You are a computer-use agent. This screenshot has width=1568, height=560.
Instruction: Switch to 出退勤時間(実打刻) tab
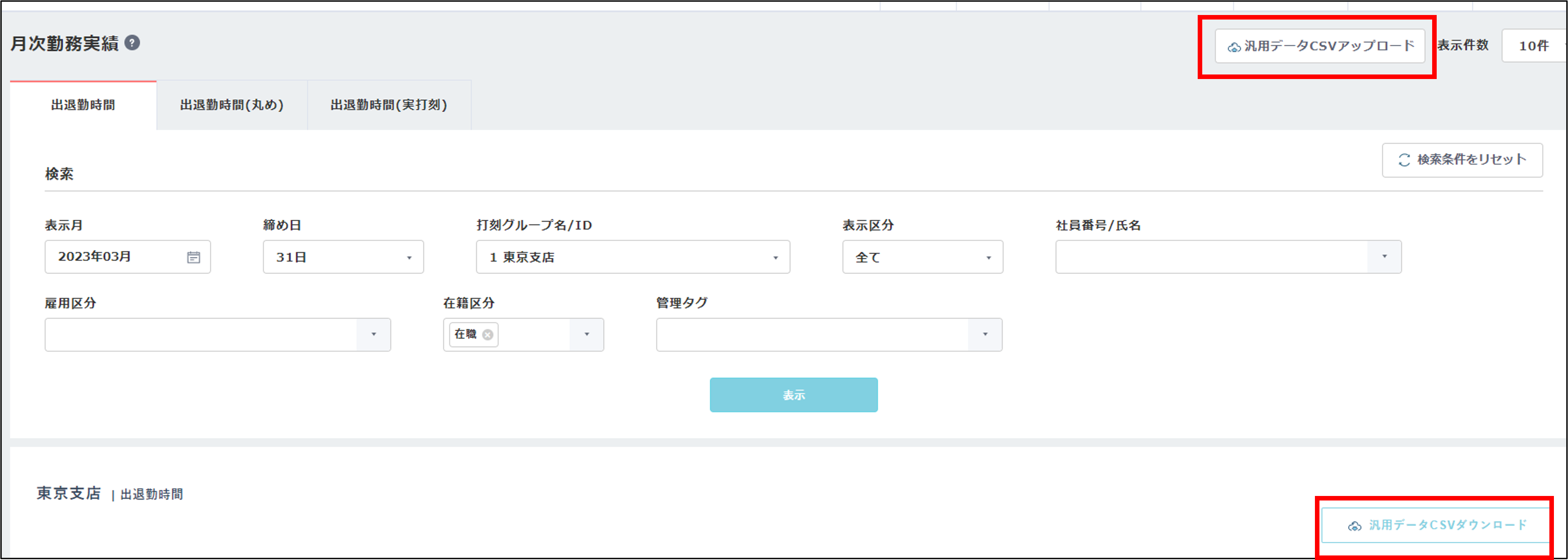(388, 105)
